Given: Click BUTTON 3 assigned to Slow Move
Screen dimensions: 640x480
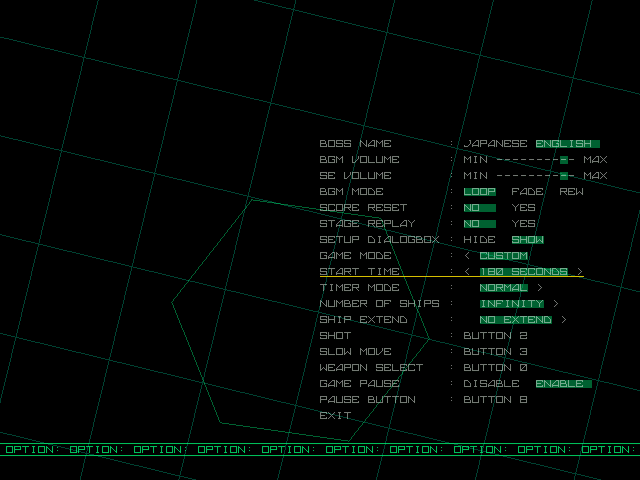Looking at the screenshot, I should [495, 352].
